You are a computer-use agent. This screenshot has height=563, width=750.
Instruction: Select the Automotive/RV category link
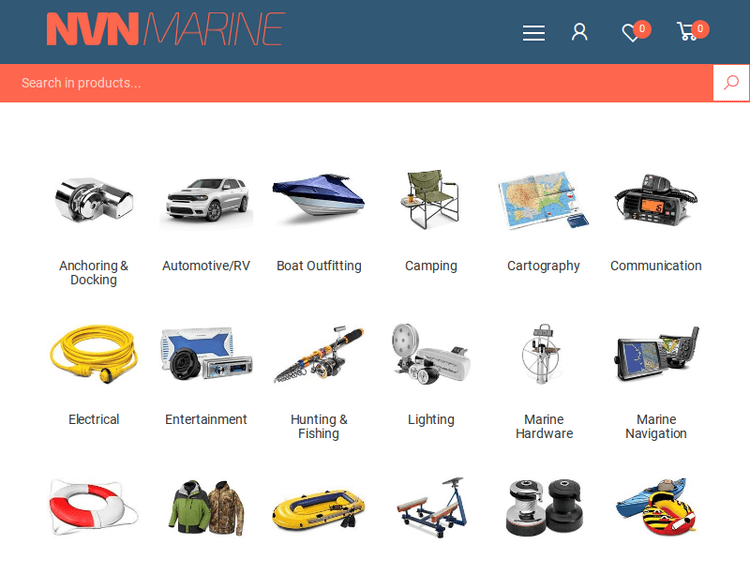coord(206,265)
